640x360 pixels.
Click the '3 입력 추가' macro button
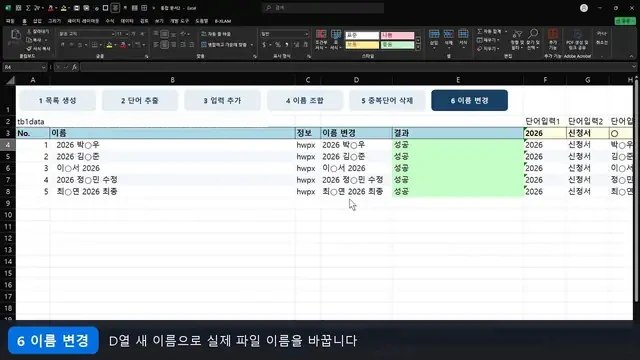[x=222, y=100]
